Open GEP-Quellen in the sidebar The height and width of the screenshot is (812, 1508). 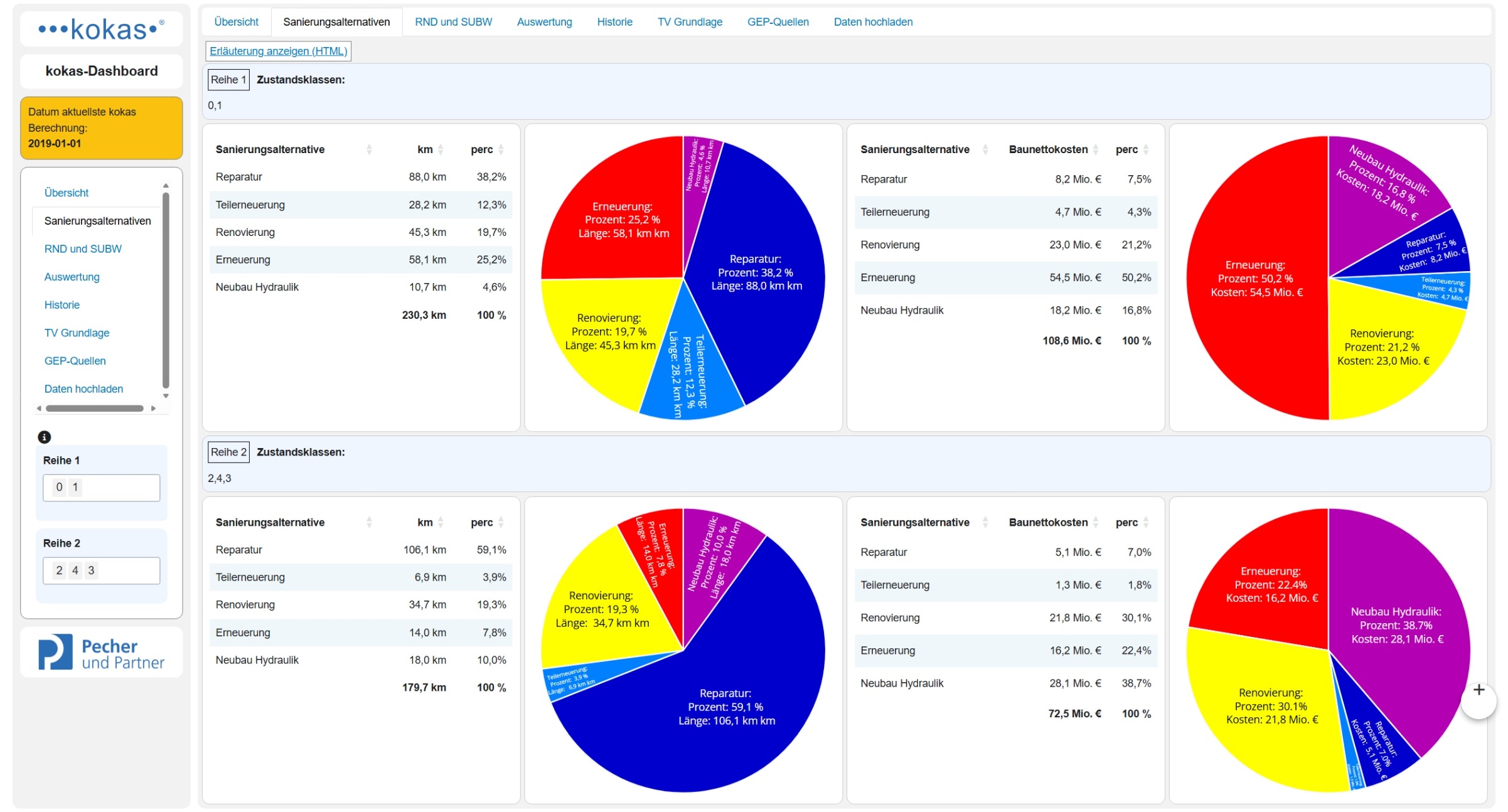coord(75,361)
